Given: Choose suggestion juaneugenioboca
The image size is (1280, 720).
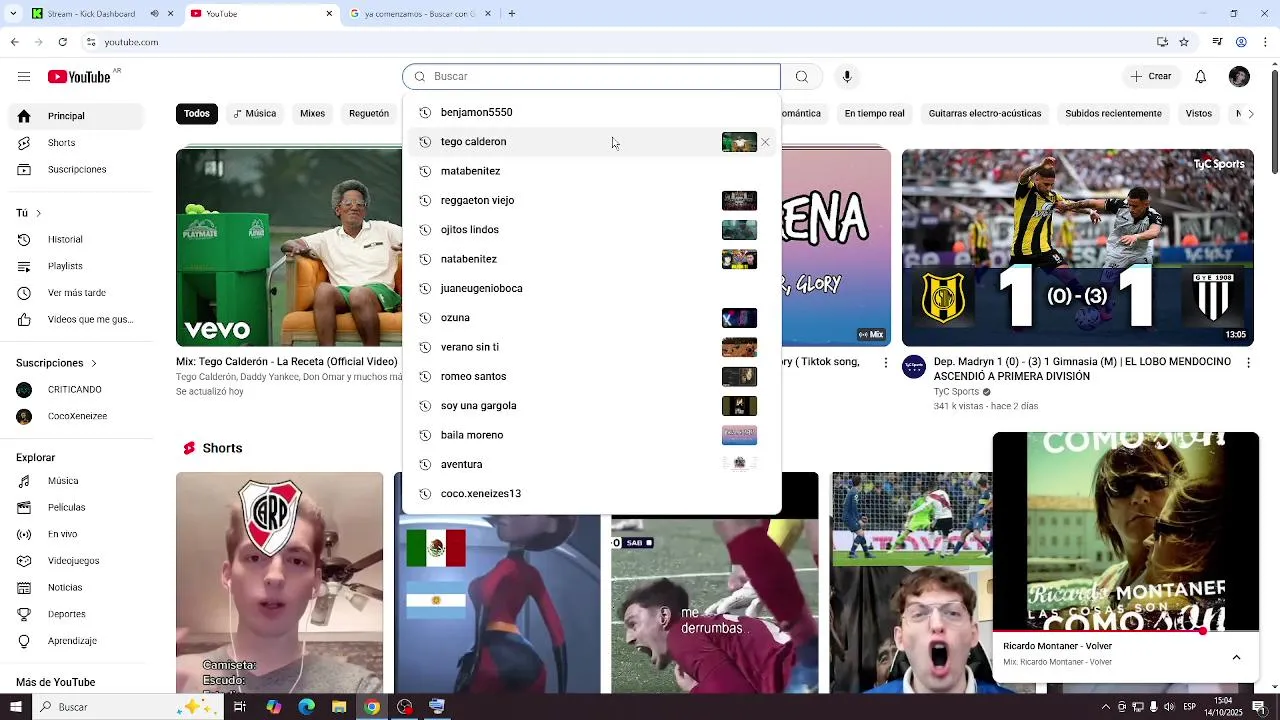Looking at the screenshot, I should tap(591, 288).
